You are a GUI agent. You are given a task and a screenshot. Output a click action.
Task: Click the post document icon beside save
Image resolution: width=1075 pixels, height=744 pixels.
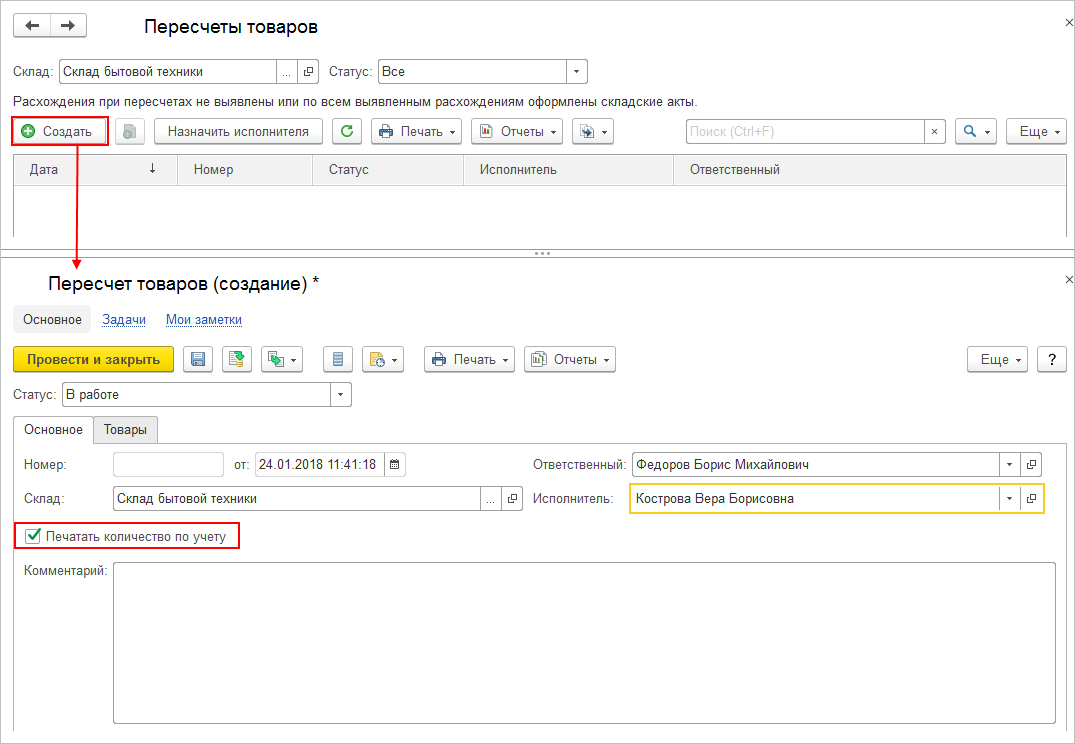pyautogui.click(x=237, y=359)
